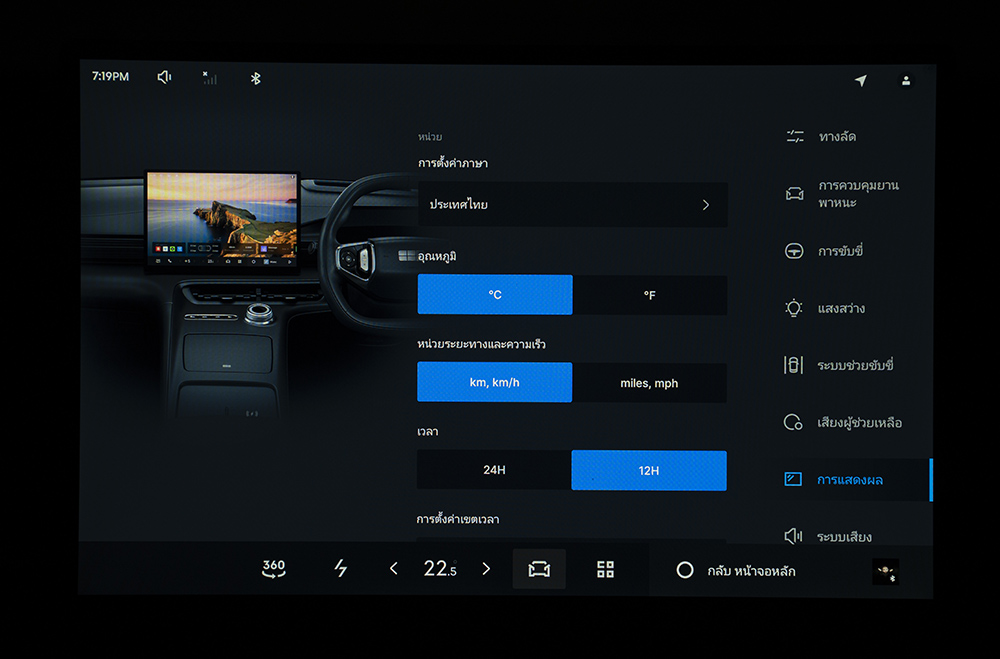Image resolution: width=1000 pixels, height=659 pixels.
Task: Click the assistant voice icon beside เสียงผู้ช่วยเหลือ
Action: point(793,422)
